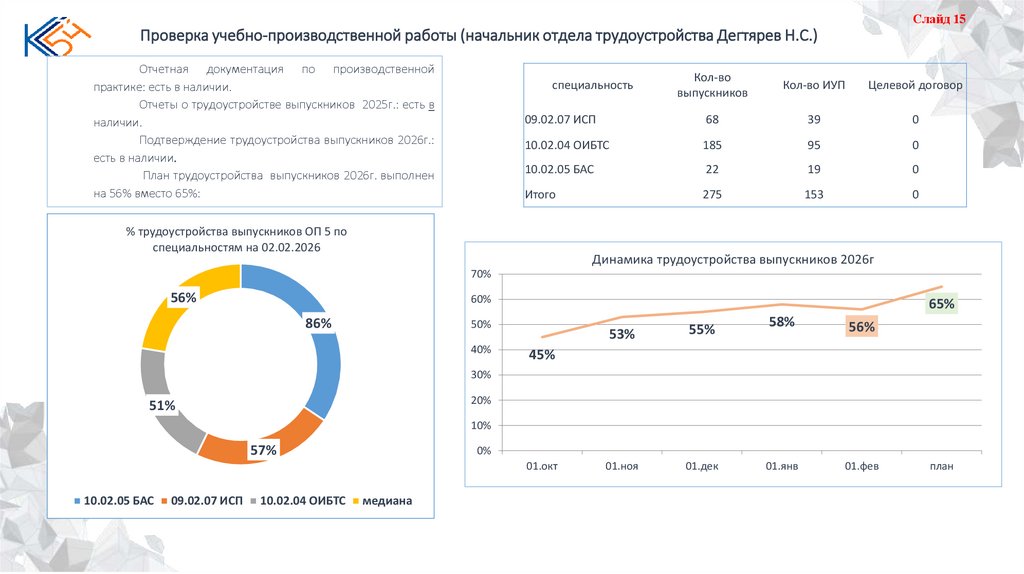
Task: Click line chart title 'Динамика трудоустройства выпускников 2026г'
Action: click(733, 259)
